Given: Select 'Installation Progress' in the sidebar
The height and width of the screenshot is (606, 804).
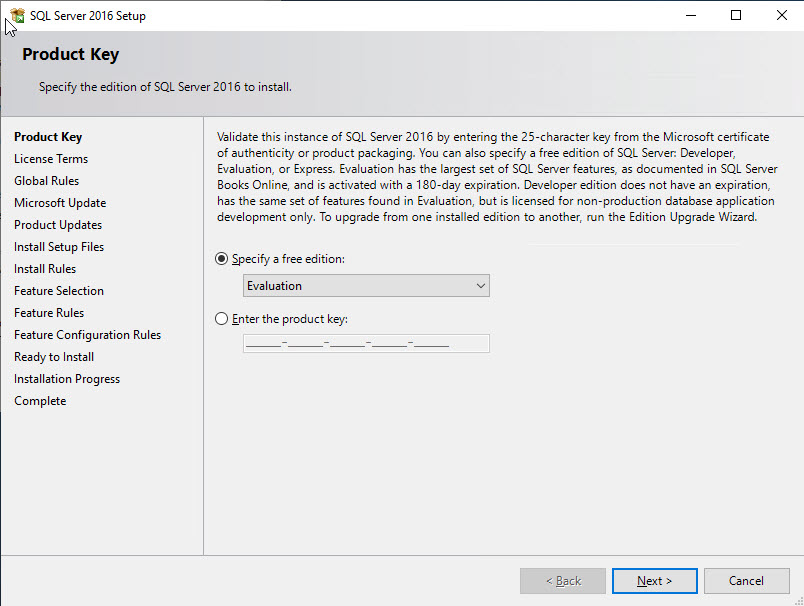Looking at the screenshot, I should click(x=66, y=378).
